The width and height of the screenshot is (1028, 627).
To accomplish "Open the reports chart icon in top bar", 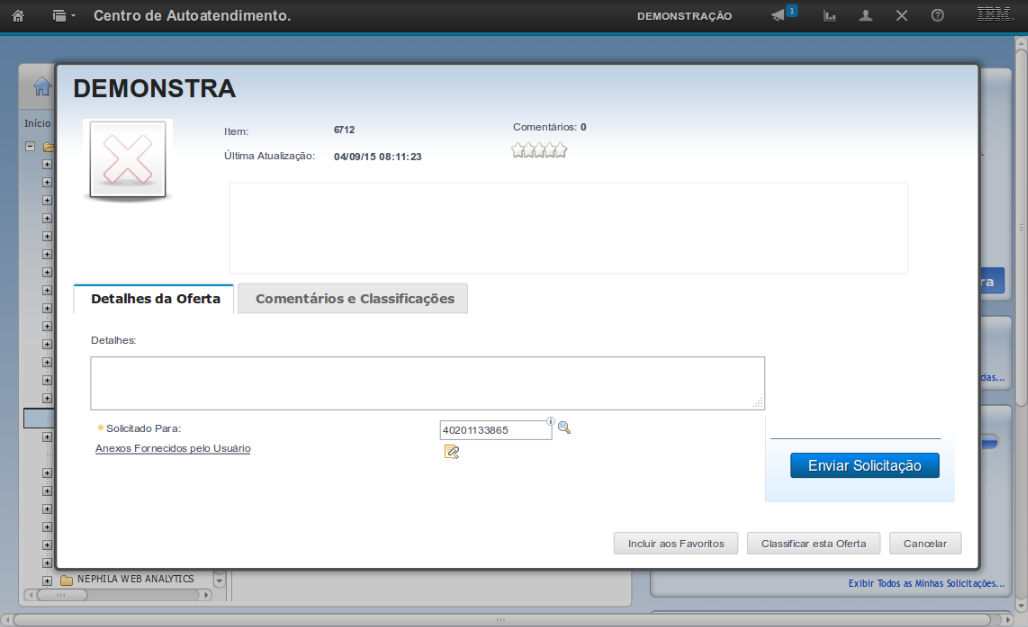I will (x=829, y=16).
